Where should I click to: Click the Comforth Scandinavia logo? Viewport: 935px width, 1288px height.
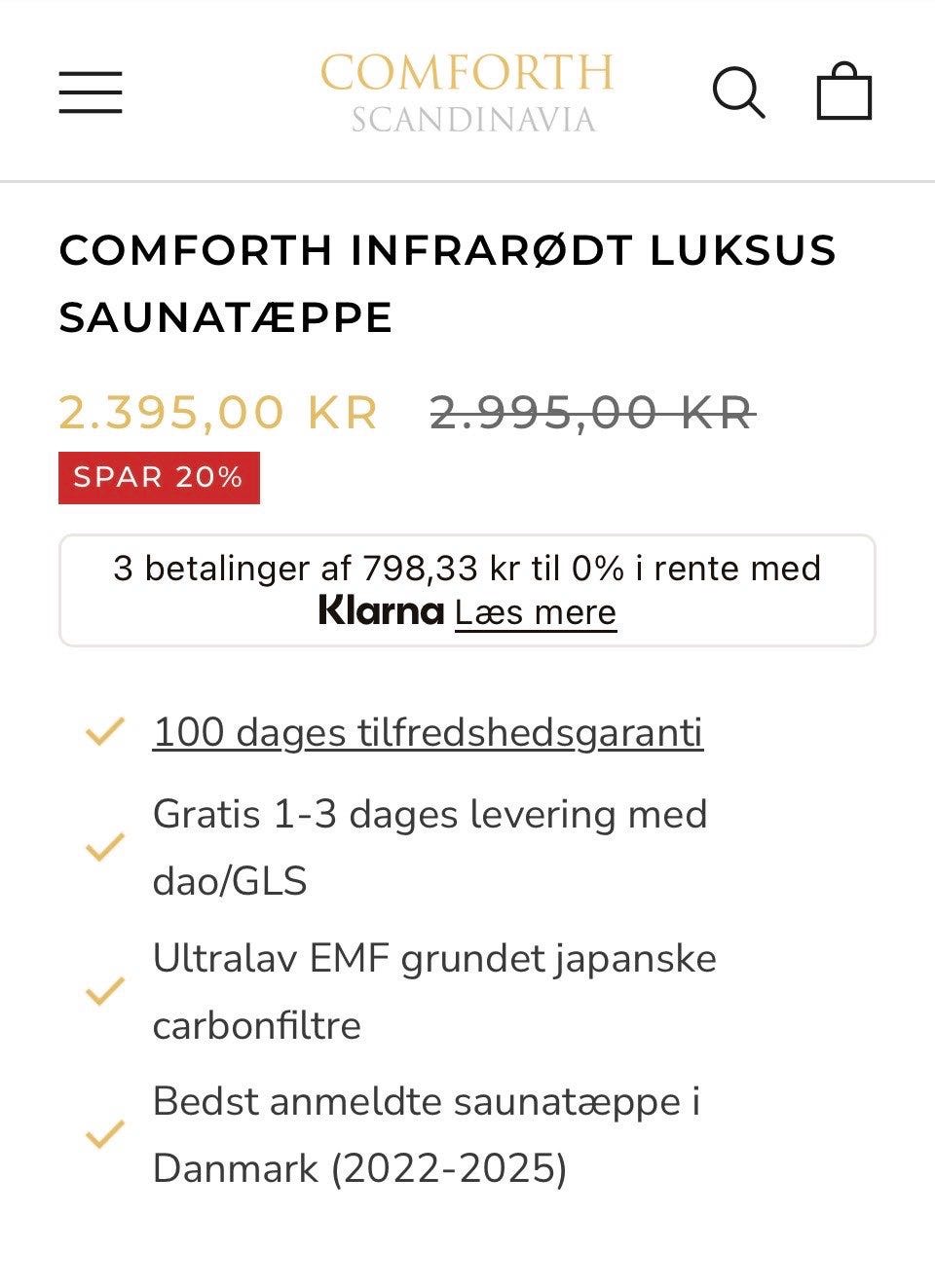(467, 92)
